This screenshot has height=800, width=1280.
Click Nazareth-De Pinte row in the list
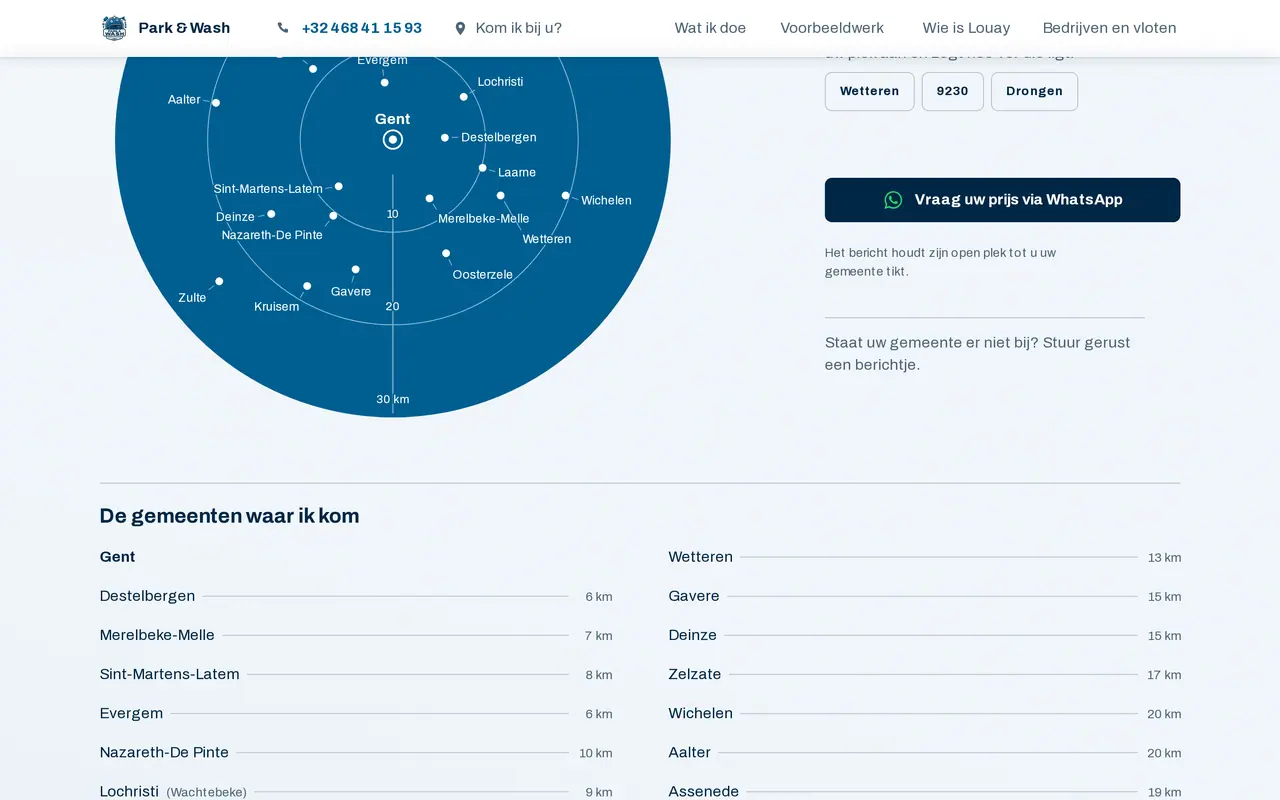[356, 752]
